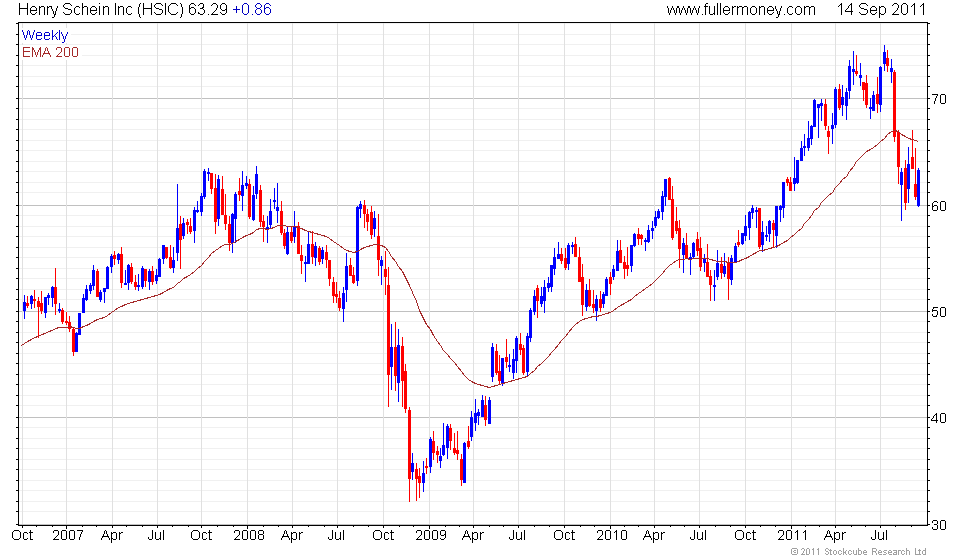Select the 50 price axis label
The width and height of the screenshot is (980, 560).
click(939, 312)
